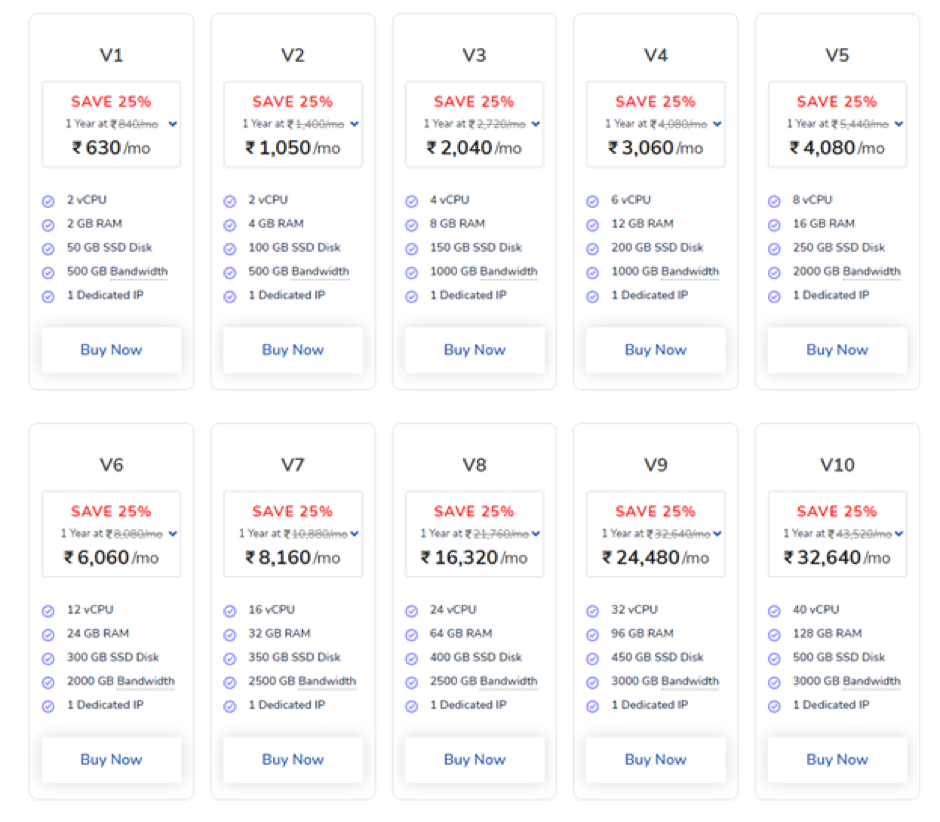This screenshot has width=940, height=822.
Task: Click the checkmark icon next to V10's 500 GB SSD Disk
Action: 774,659
